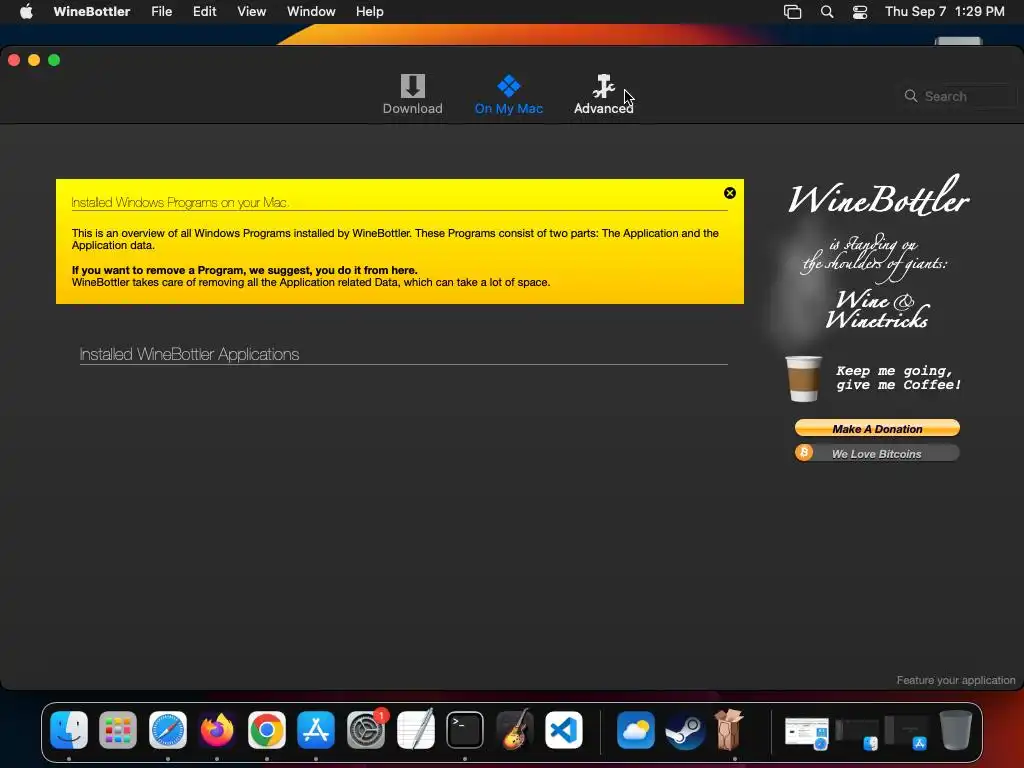Switch to the On My Mac tab
Viewport: 1024px width, 768px height.
coord(508,95)
